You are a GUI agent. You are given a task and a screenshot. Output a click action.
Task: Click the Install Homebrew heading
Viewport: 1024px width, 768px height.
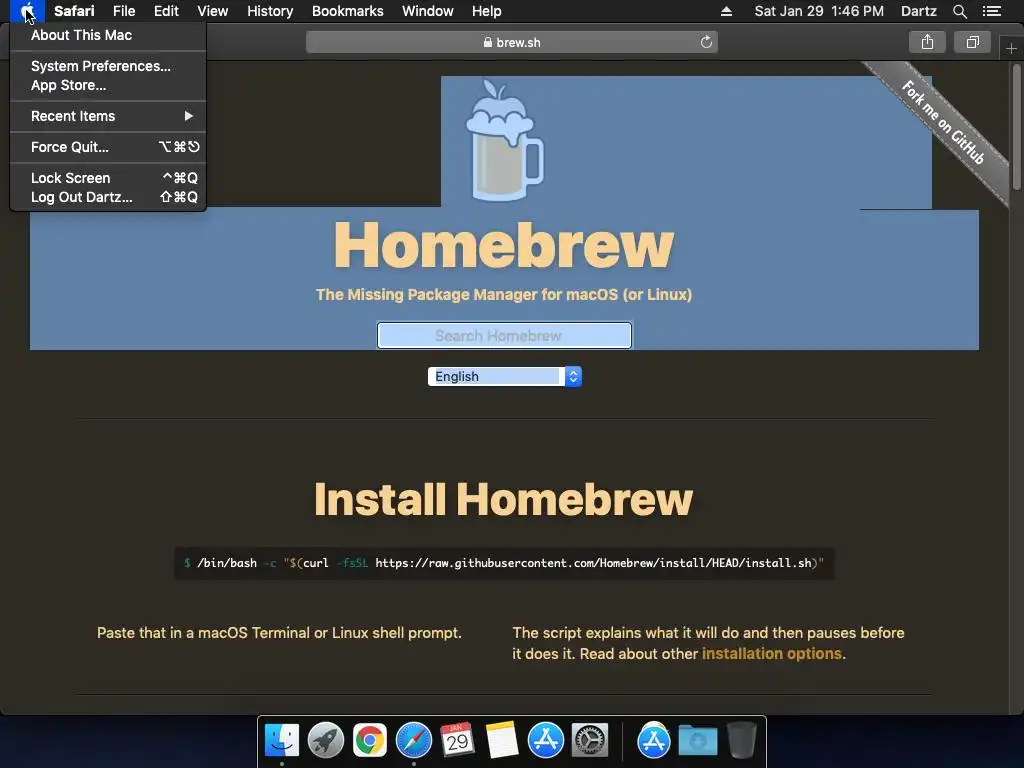(504, 500)
